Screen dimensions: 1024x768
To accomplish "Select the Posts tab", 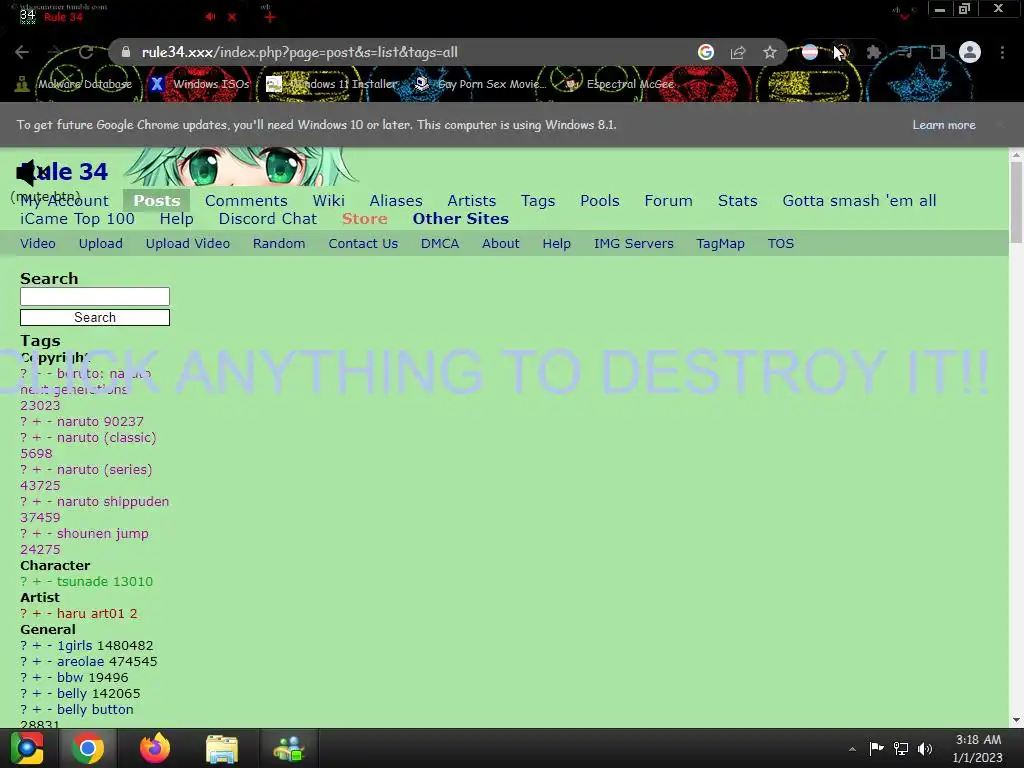I will pos(157,200).
